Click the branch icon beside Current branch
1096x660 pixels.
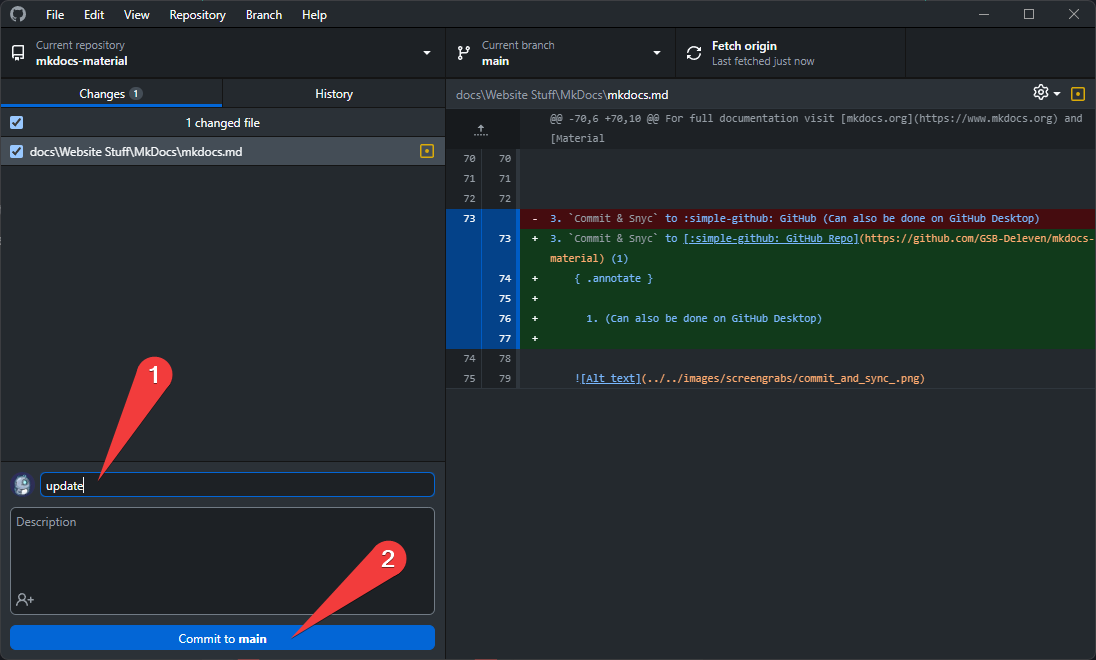click(x=464, y=53)
